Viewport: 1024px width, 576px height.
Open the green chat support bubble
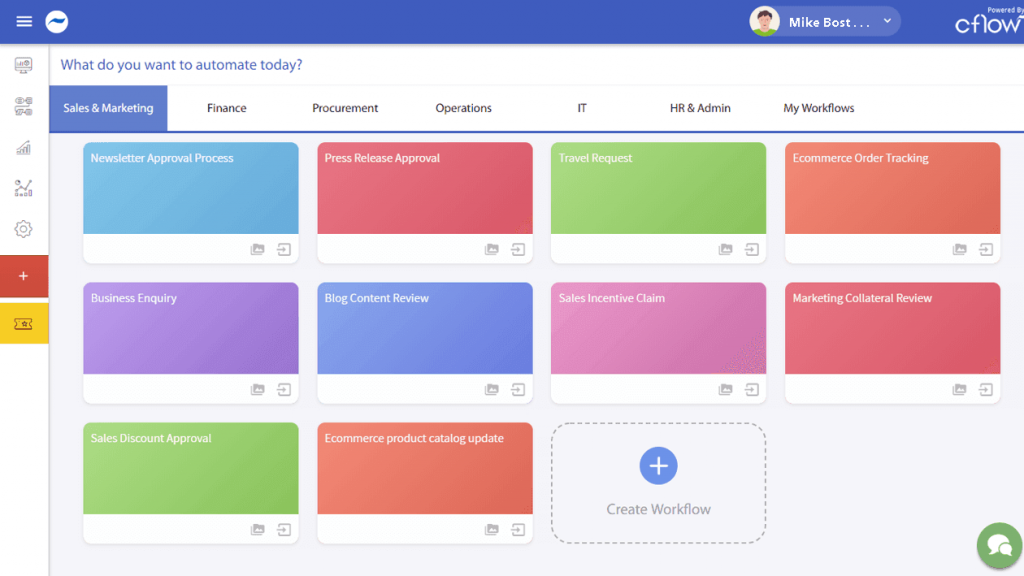click(999, 545)
